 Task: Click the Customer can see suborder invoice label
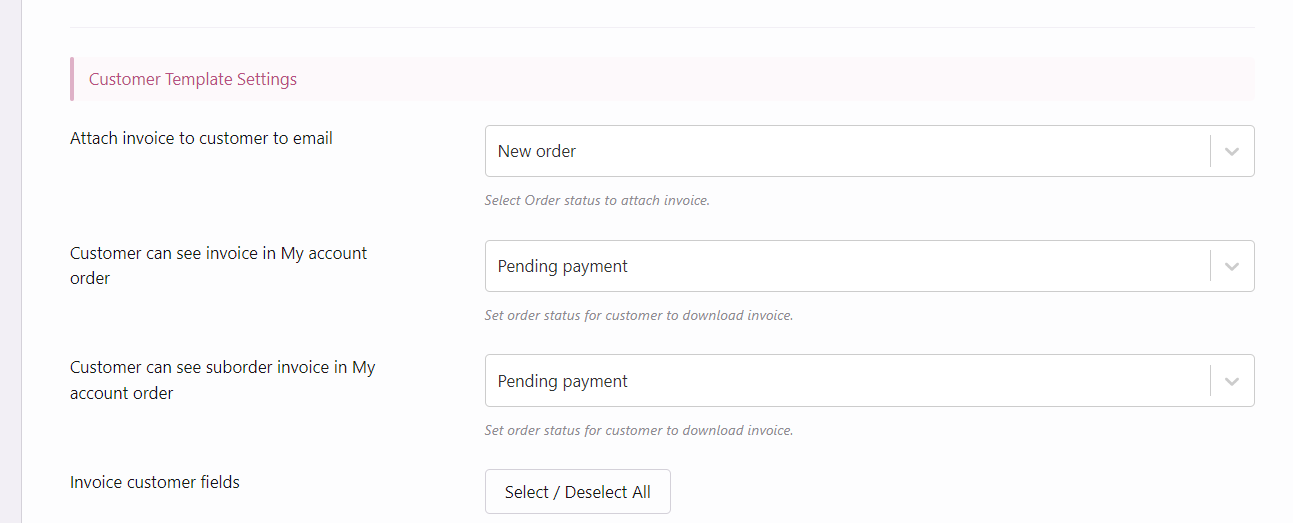point(223,380)
